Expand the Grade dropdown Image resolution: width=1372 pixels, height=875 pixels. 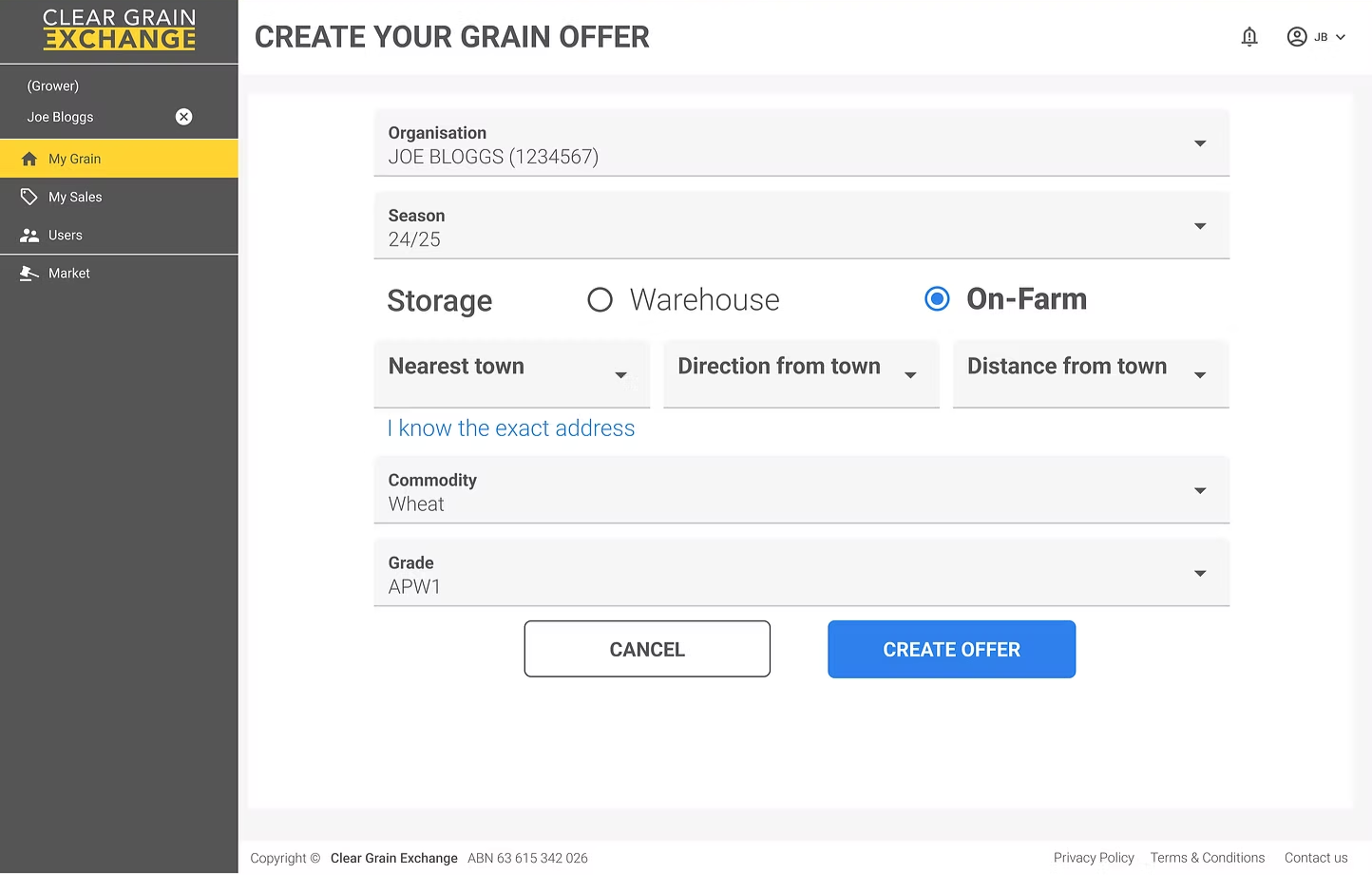click(x=801, y=574)
